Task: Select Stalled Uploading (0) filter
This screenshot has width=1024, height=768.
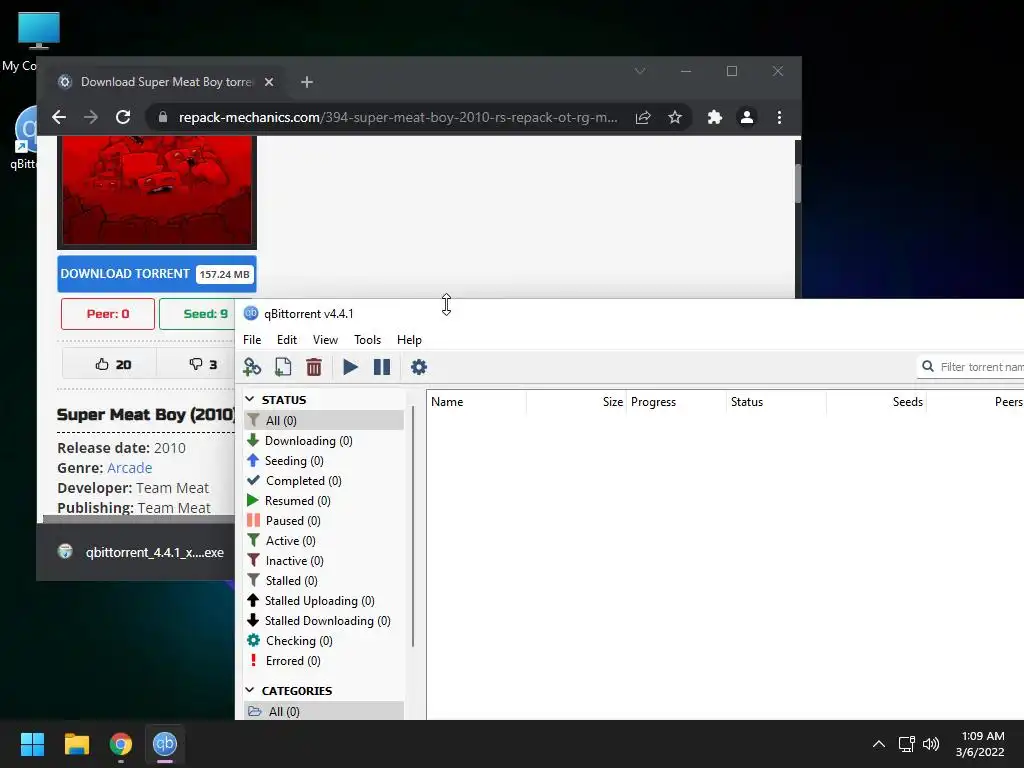Action: (324, 601)
